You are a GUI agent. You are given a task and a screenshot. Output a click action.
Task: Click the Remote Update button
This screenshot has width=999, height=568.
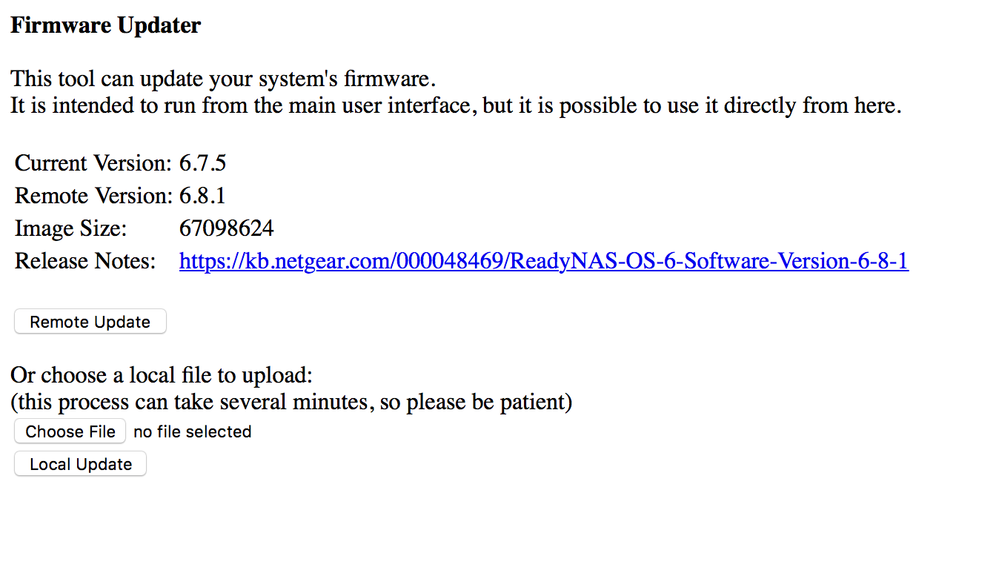pyautogui.click(x=90, y=322)
